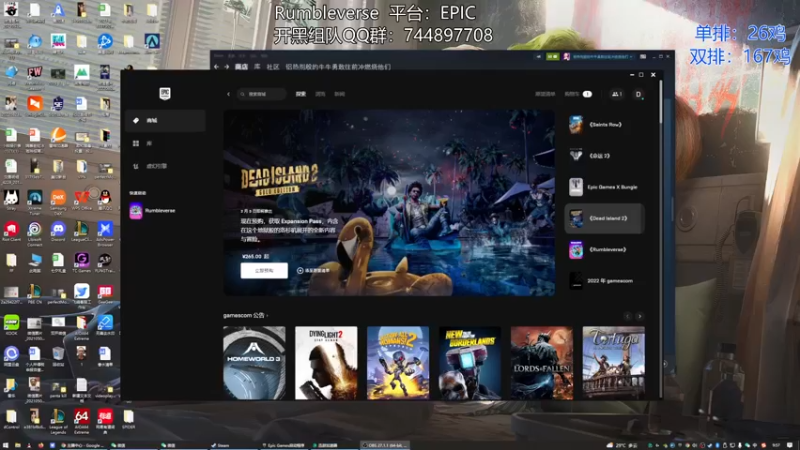Open the Dying Light 2 game card

326,363
